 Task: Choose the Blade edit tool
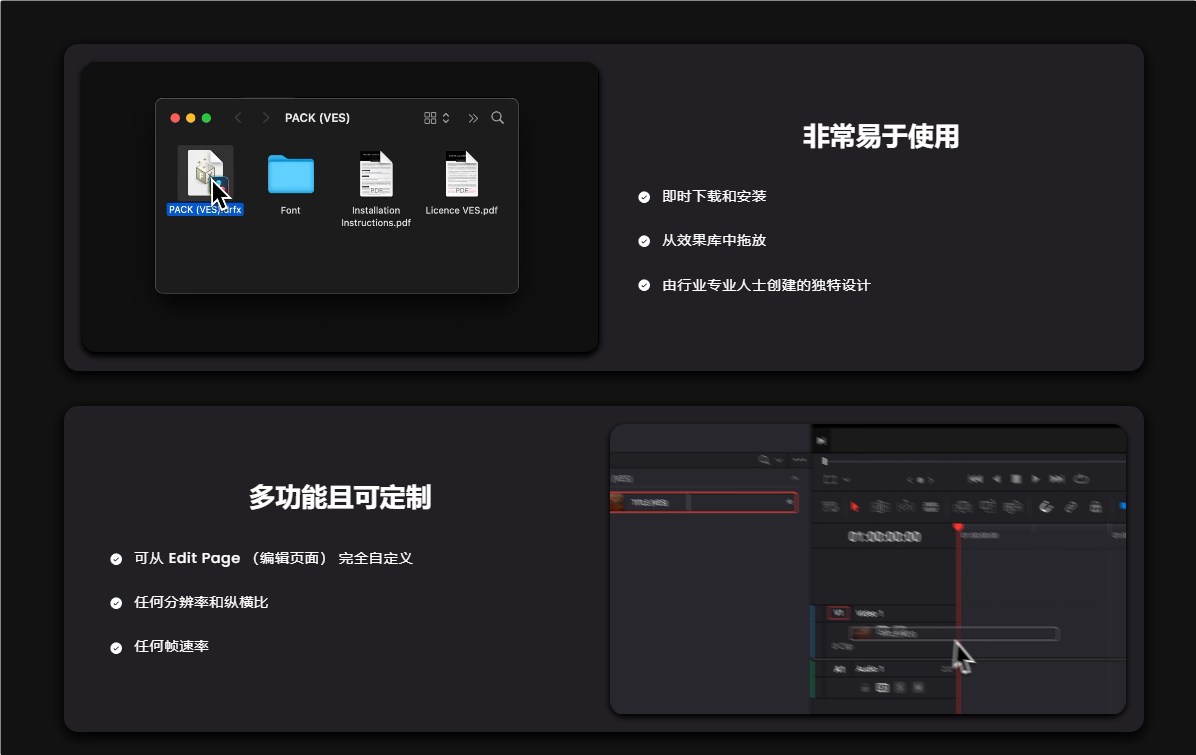pos(931,506)
